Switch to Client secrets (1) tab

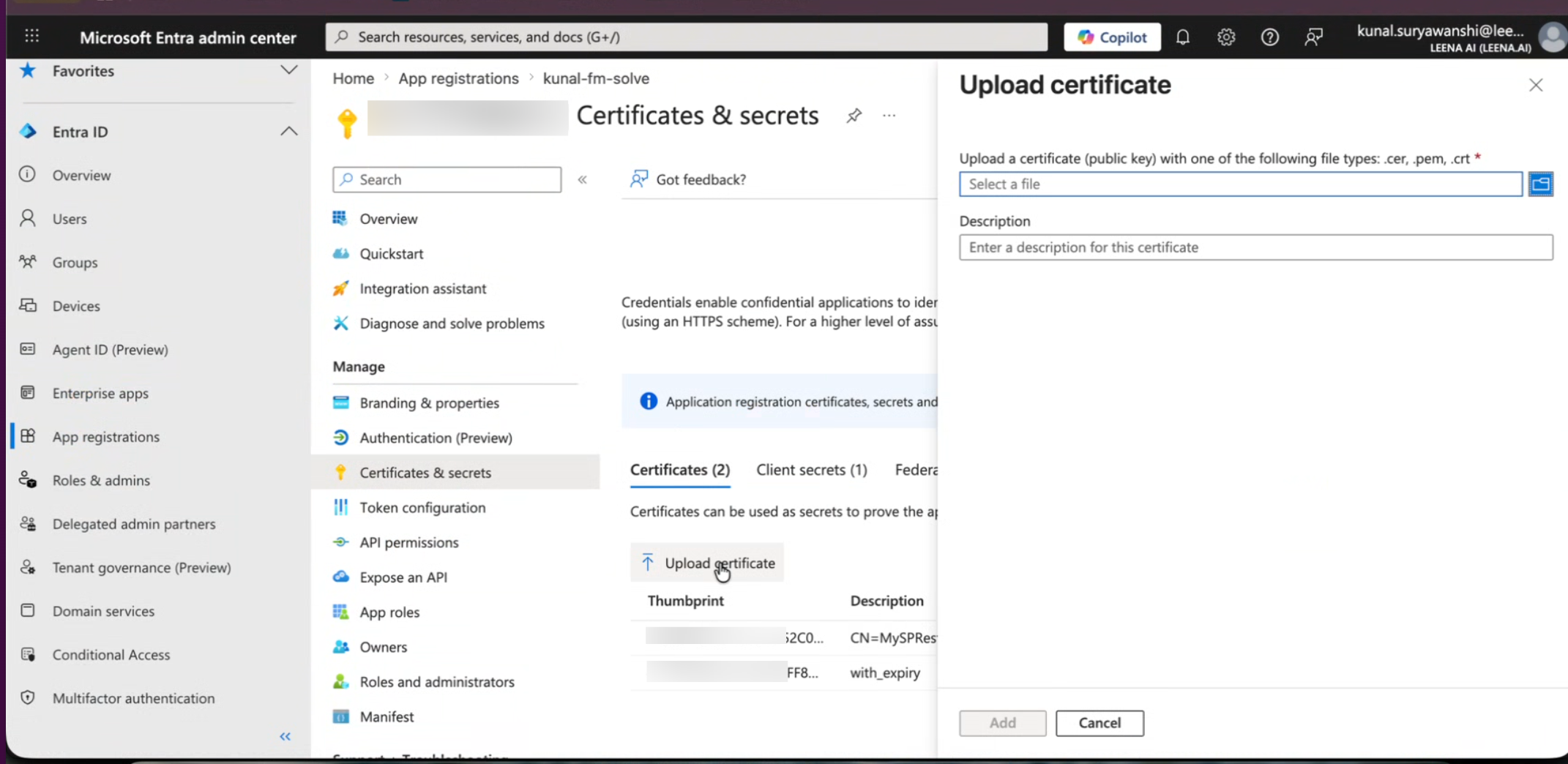[811, 470]
